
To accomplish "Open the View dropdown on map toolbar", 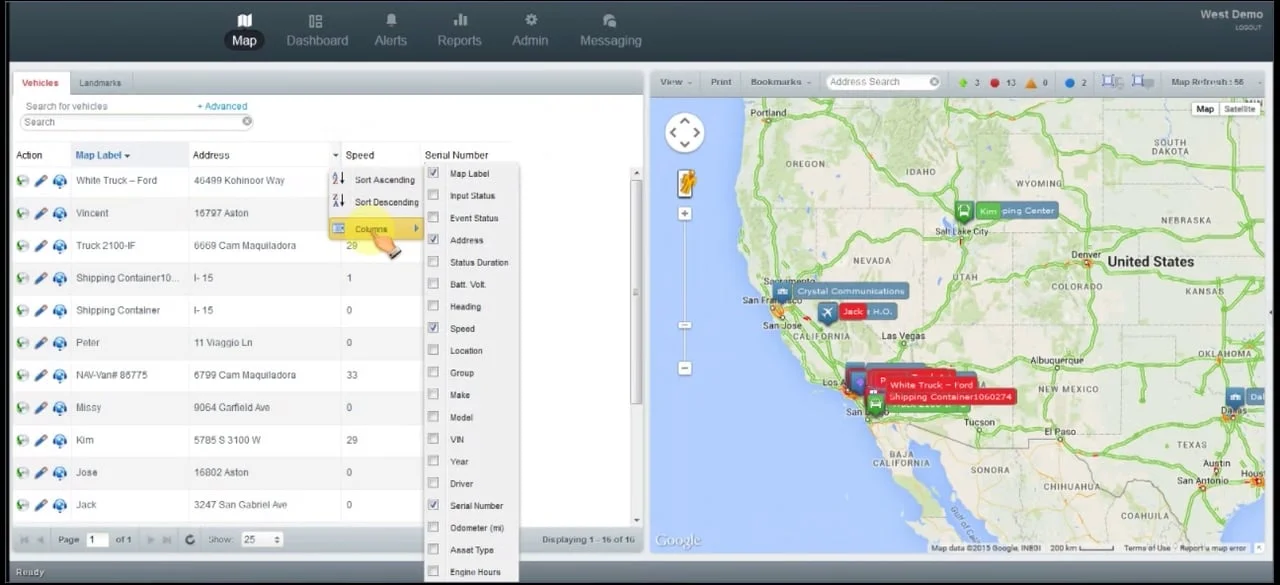I will tap(676, 82).
